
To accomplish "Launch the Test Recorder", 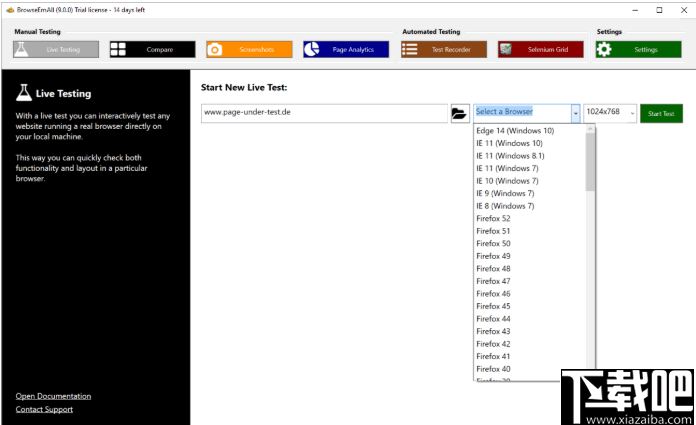I will click(444, 49).
